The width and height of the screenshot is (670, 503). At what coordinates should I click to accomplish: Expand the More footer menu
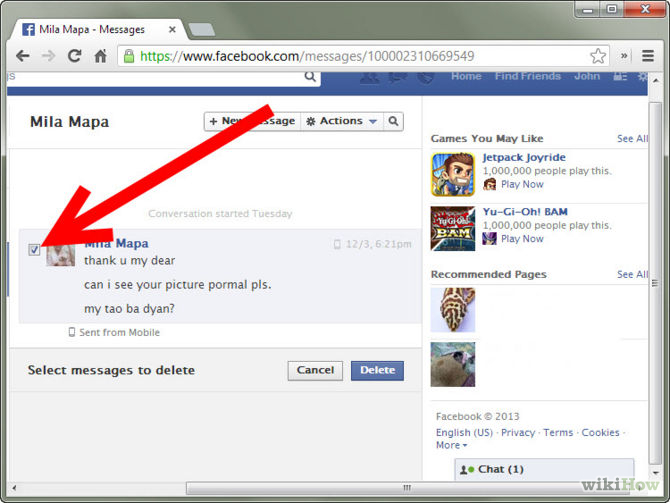click(451, 445)
